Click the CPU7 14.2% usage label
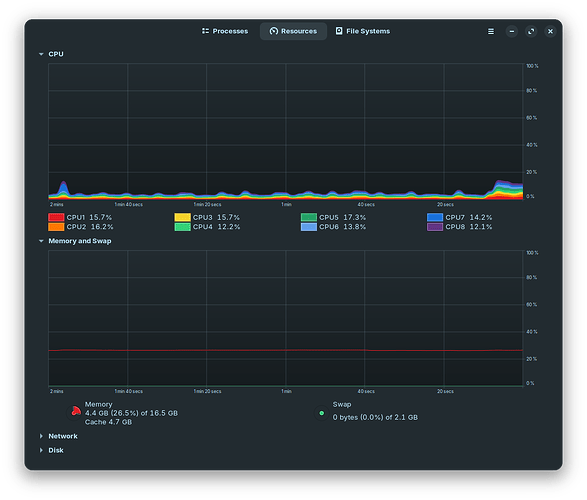Image resolution: width=587 pixels, height=500 pixels. pyautogui.click(x=469, y=217)
